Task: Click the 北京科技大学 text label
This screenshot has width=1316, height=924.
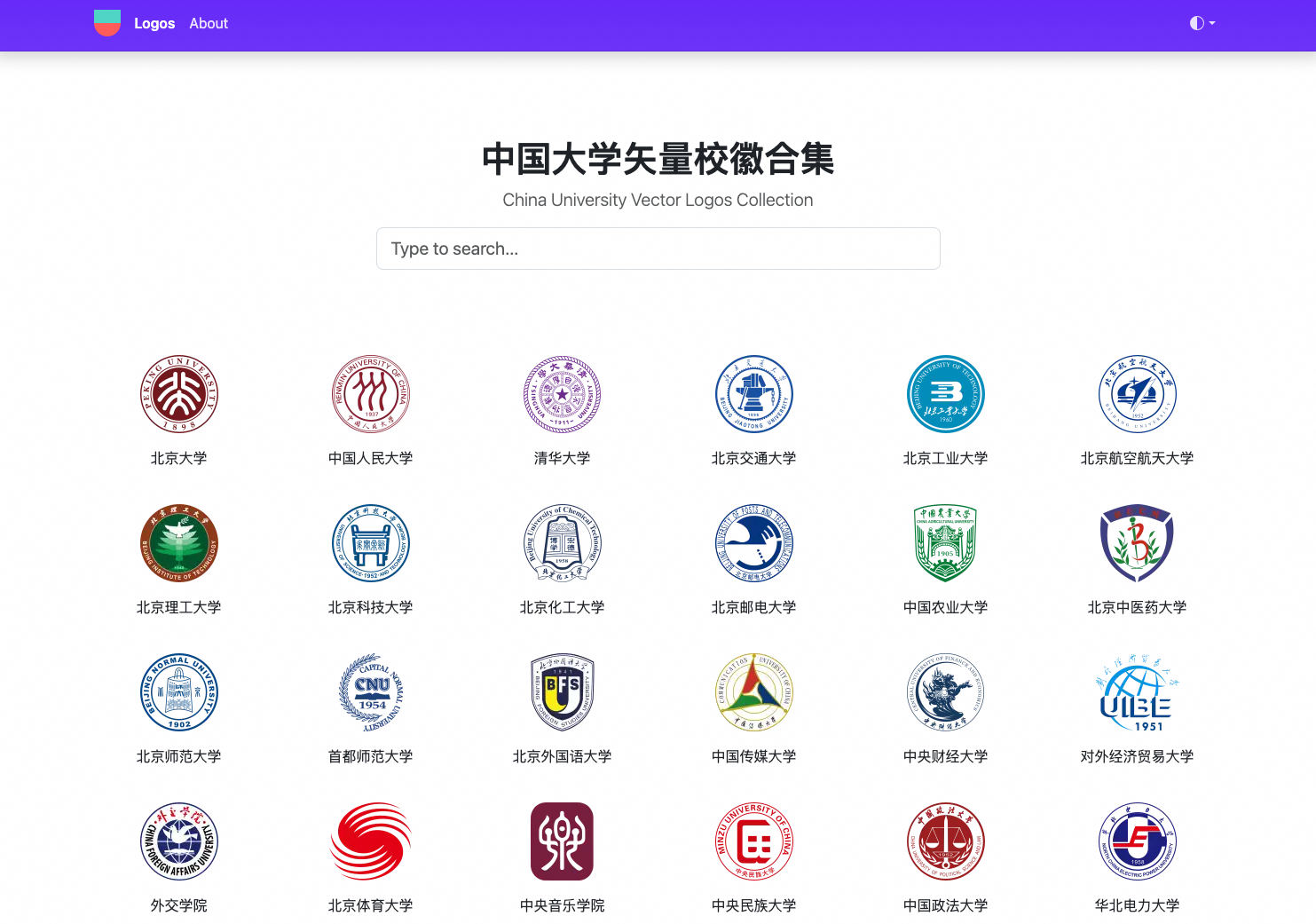Action: point(371,607)
